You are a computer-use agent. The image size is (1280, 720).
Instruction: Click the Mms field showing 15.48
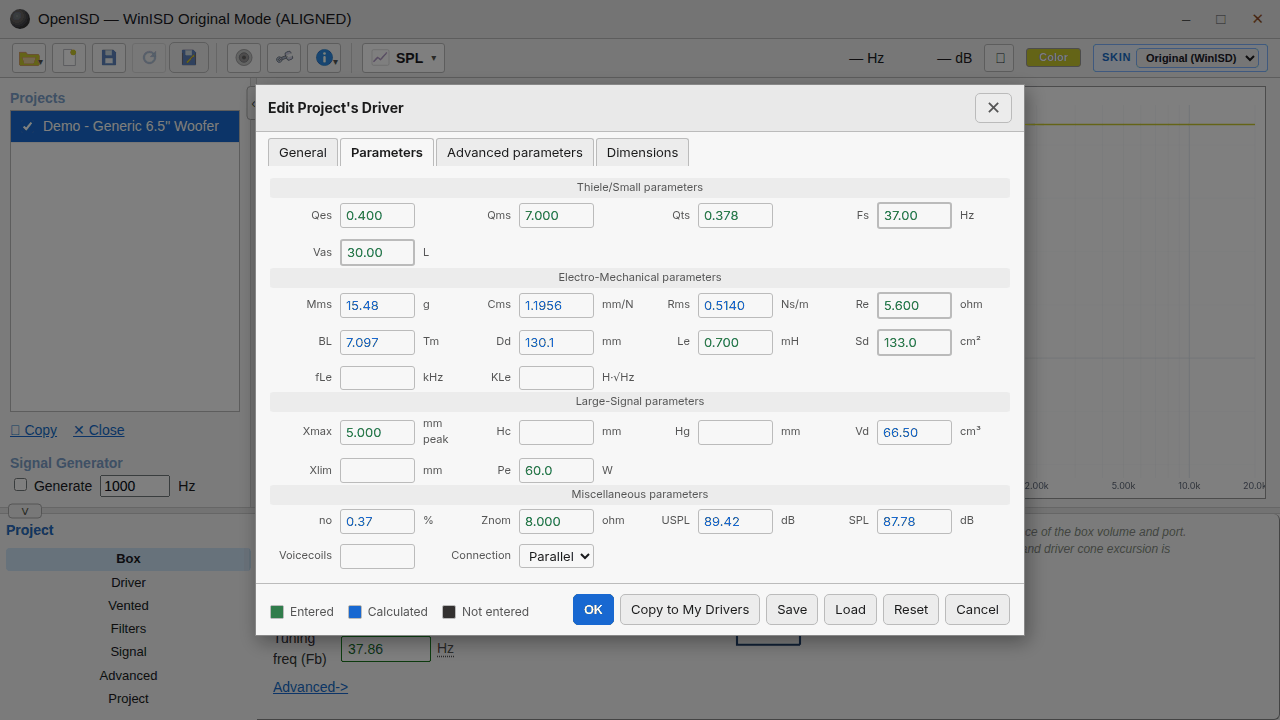pos(377,305)
